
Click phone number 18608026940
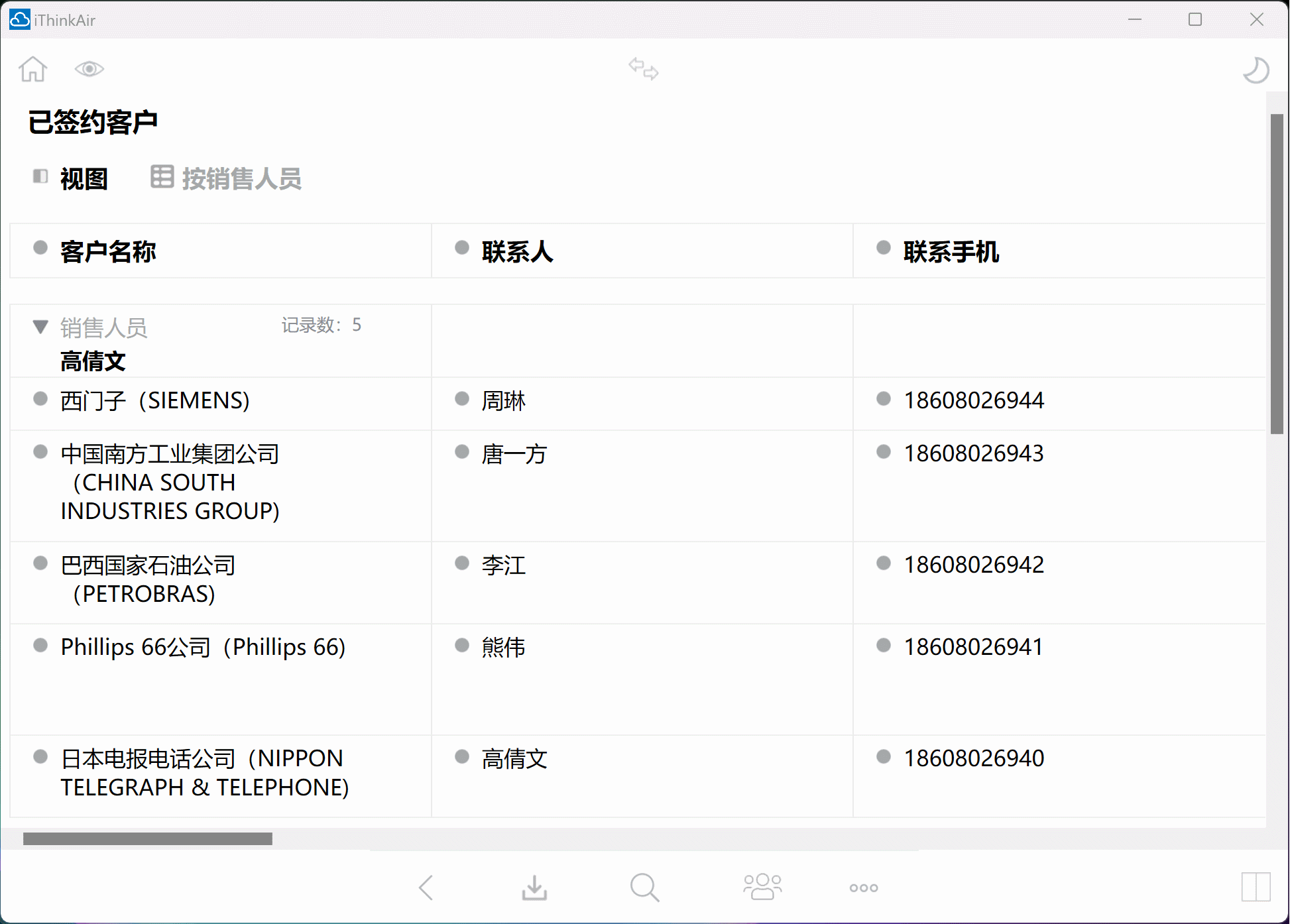pyautogui.click(x=974, y=758)
